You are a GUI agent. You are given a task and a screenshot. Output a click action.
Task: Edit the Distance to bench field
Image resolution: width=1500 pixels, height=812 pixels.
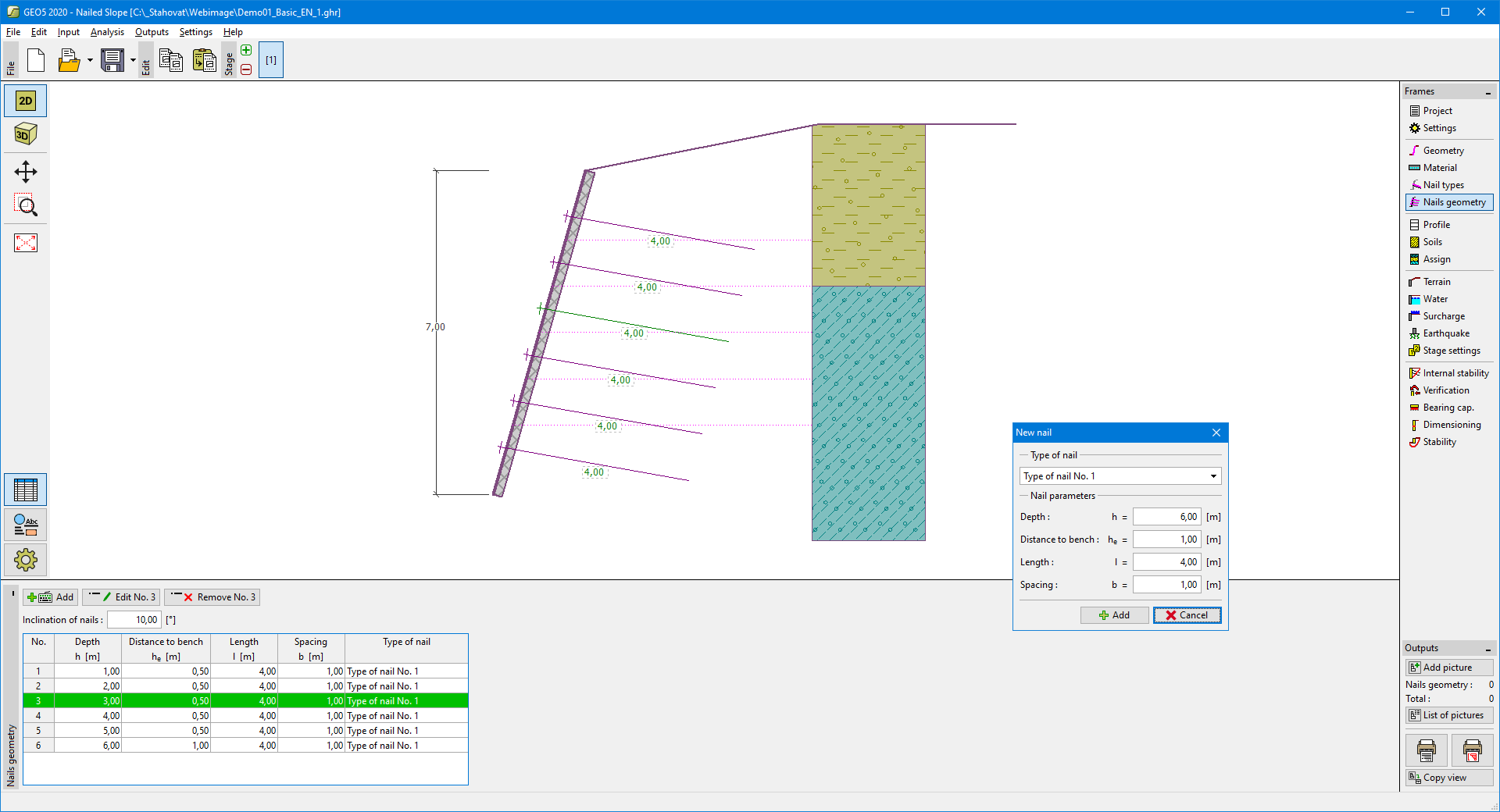coord(1166,540)
